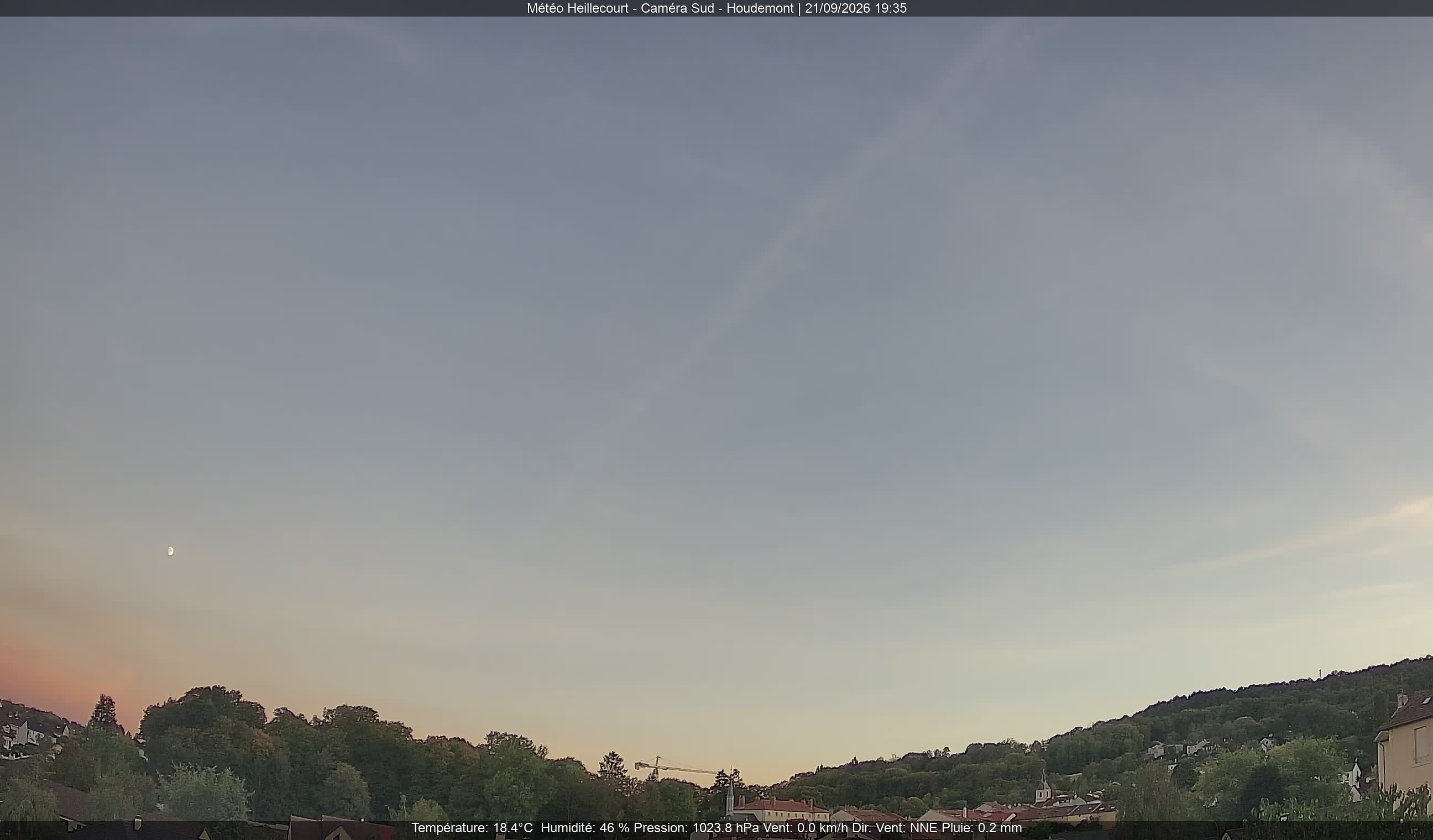1433x840 pixels.
Task: Click the antenna mast on the right hilltop
Action: click(x=1320, y=674)
